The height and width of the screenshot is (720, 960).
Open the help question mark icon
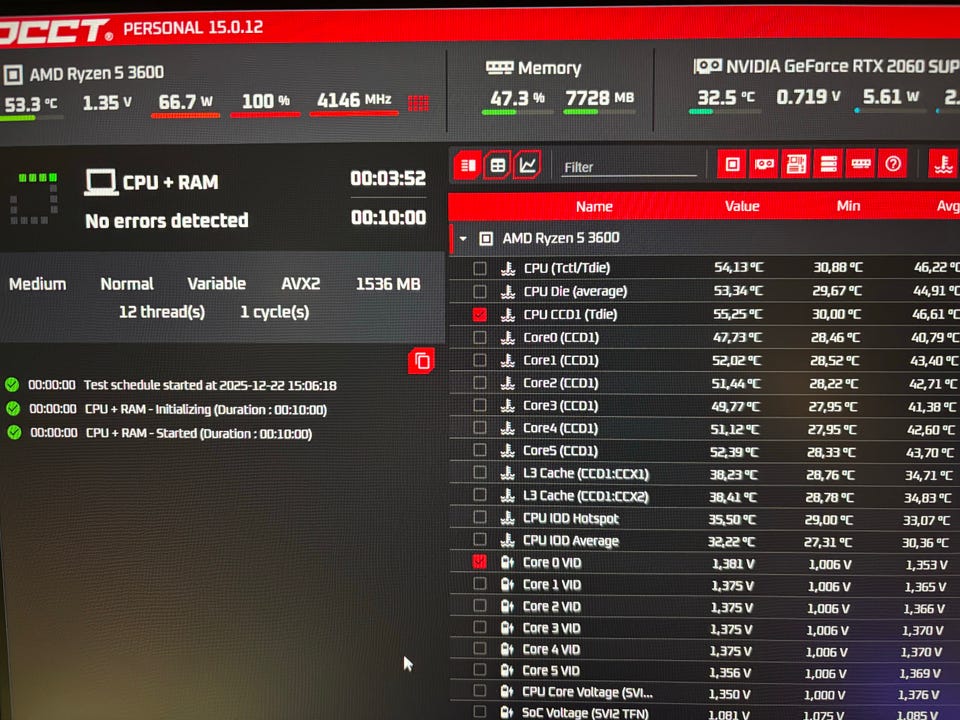(893, 164)
